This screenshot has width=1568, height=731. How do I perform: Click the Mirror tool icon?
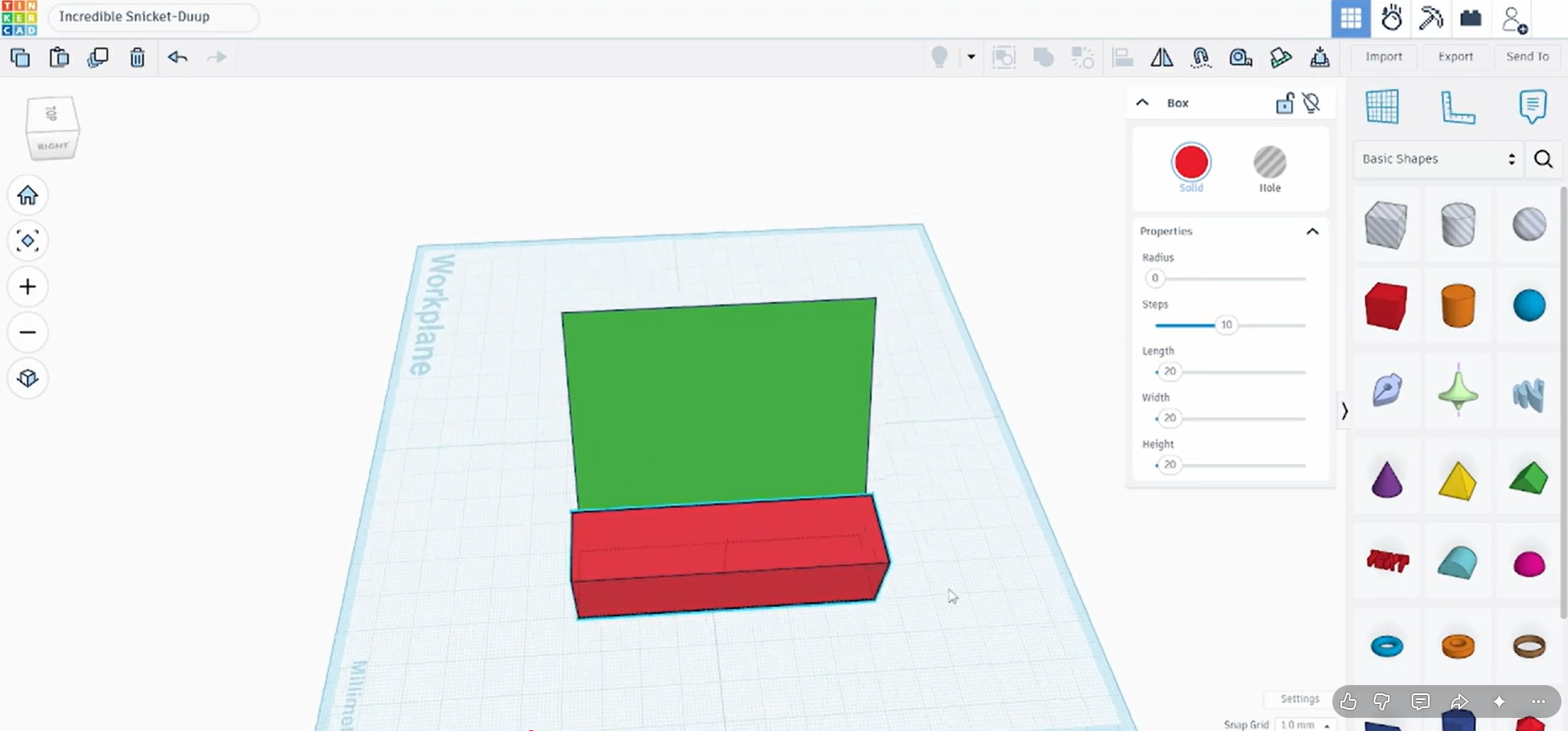coord(1161,57)
